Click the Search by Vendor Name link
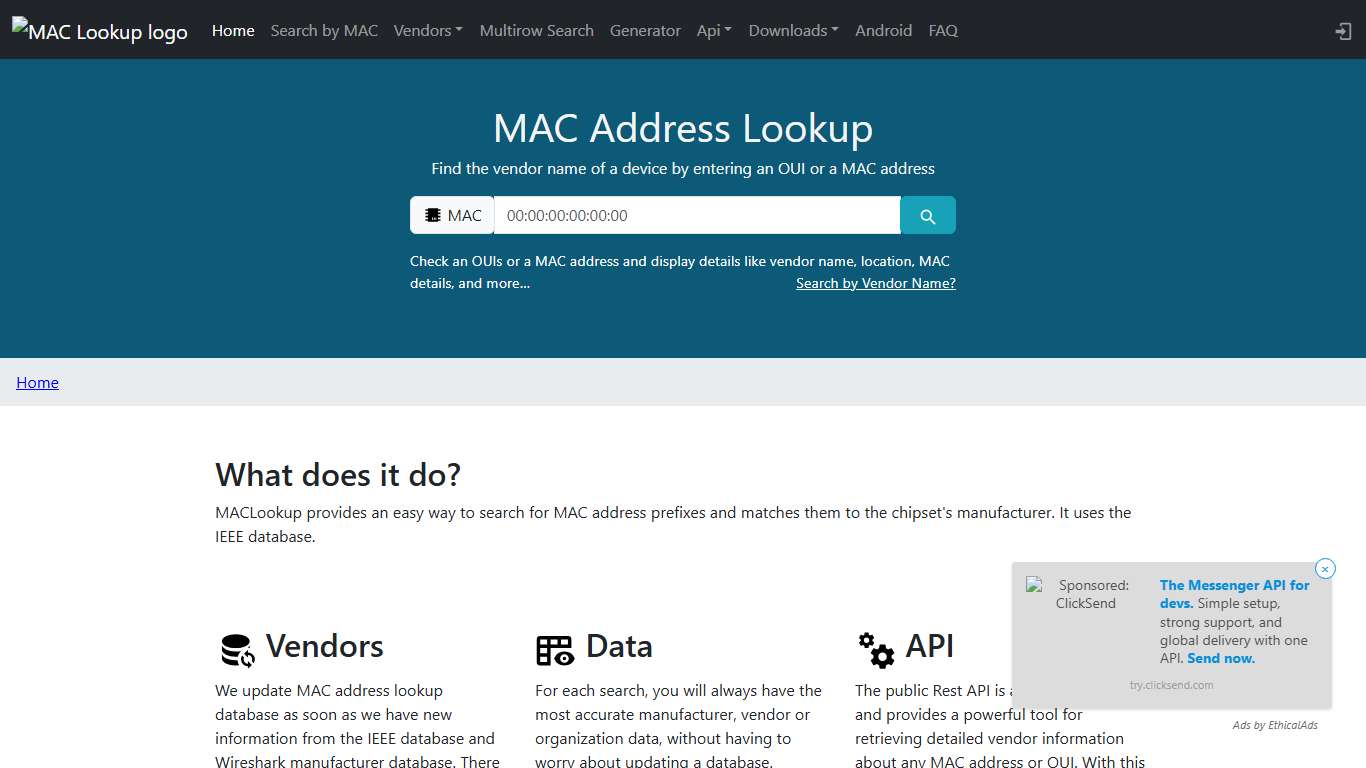This screenshot has width=1366, height=768. (x=876, y=283)
